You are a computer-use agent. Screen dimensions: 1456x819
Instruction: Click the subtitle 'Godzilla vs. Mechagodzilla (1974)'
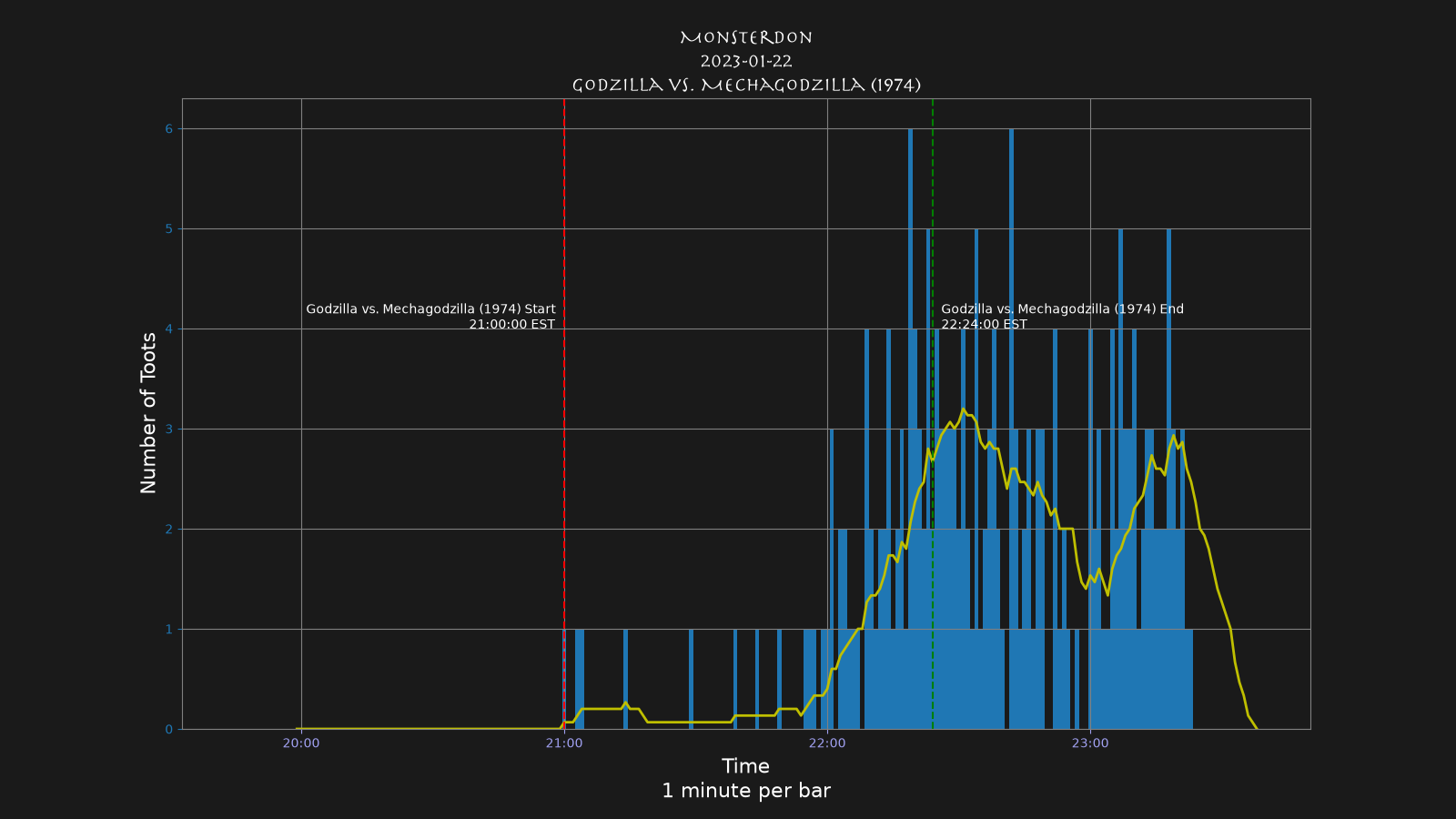pyautogui.click(x=746, y=86)
